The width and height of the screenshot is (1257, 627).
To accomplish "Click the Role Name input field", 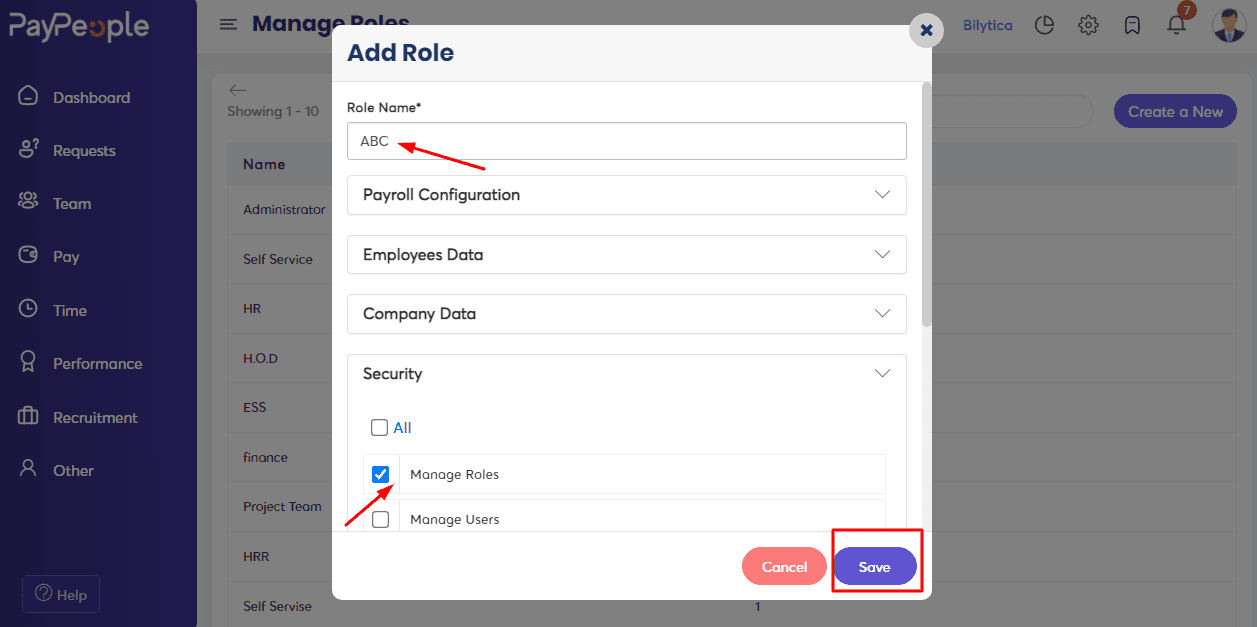I will tap(627, 141).
